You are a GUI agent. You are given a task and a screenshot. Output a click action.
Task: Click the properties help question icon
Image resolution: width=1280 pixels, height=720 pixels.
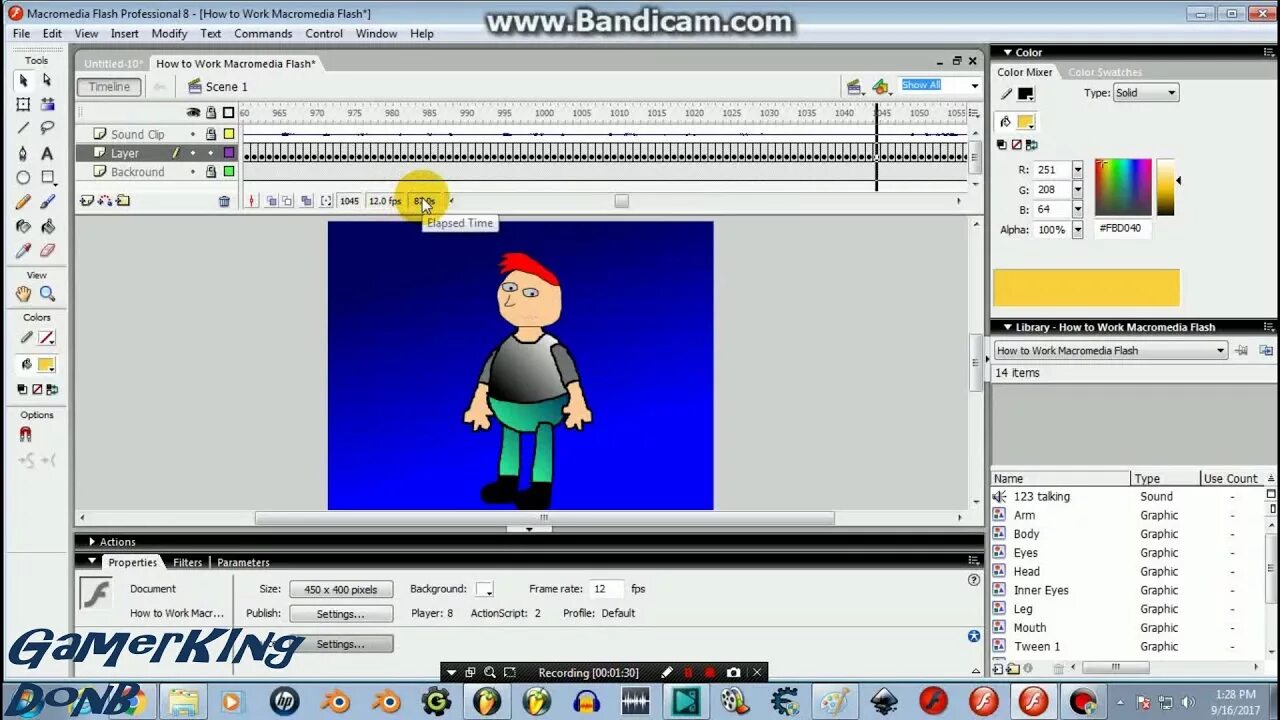(974, 580)
